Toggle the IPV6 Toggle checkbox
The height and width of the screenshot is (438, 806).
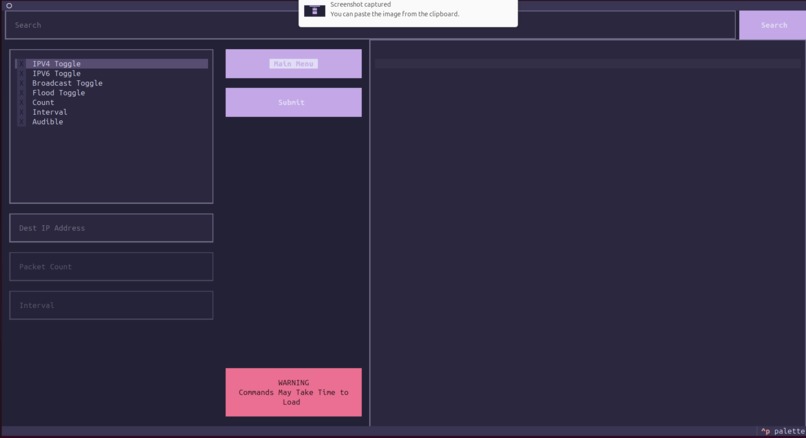pos(22,74)
